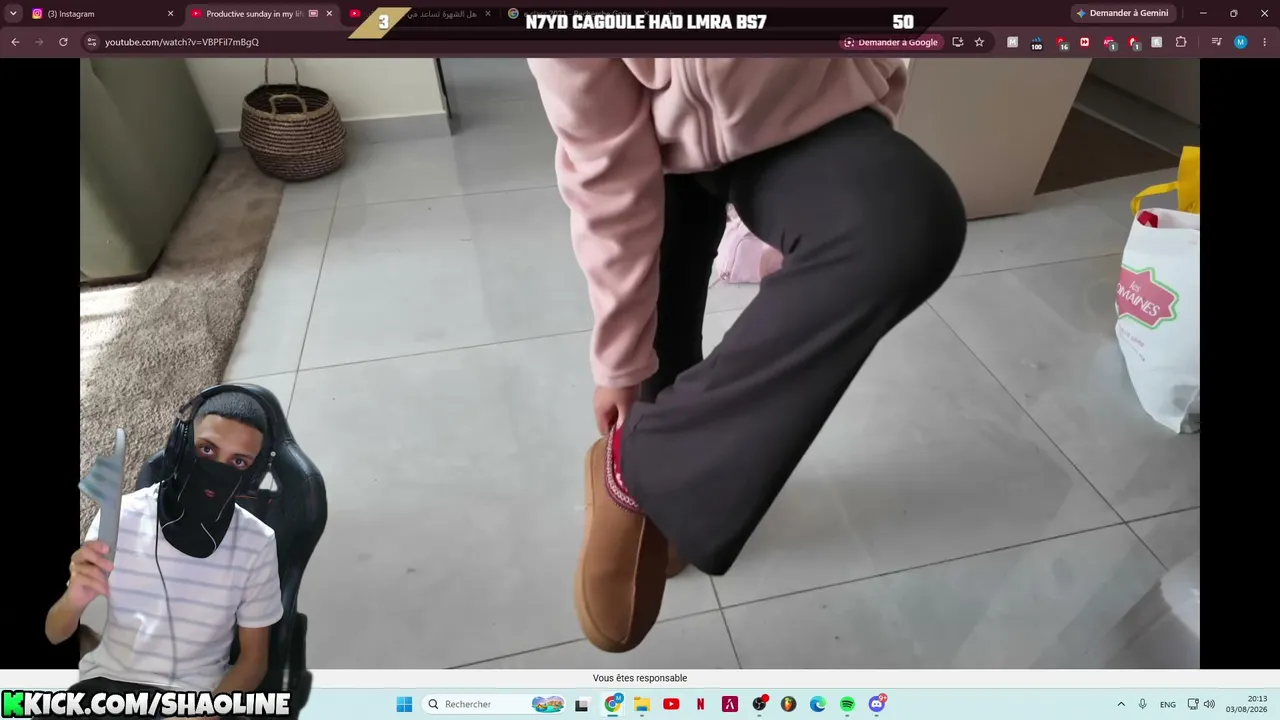Close the Arabic-titled YouTube tab
This screenshot has height=720, width=1280.
pos(488,14)
